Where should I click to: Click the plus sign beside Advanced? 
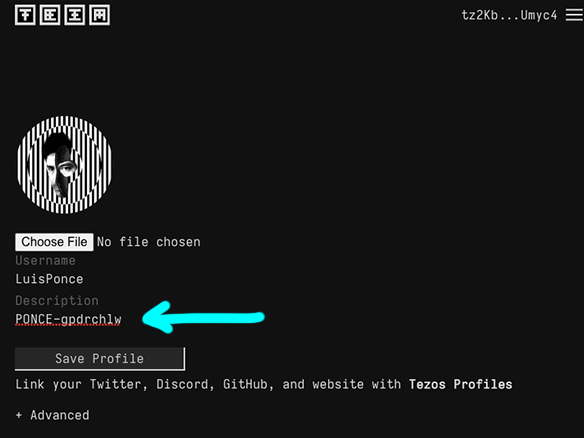click(x=19, y=415)
